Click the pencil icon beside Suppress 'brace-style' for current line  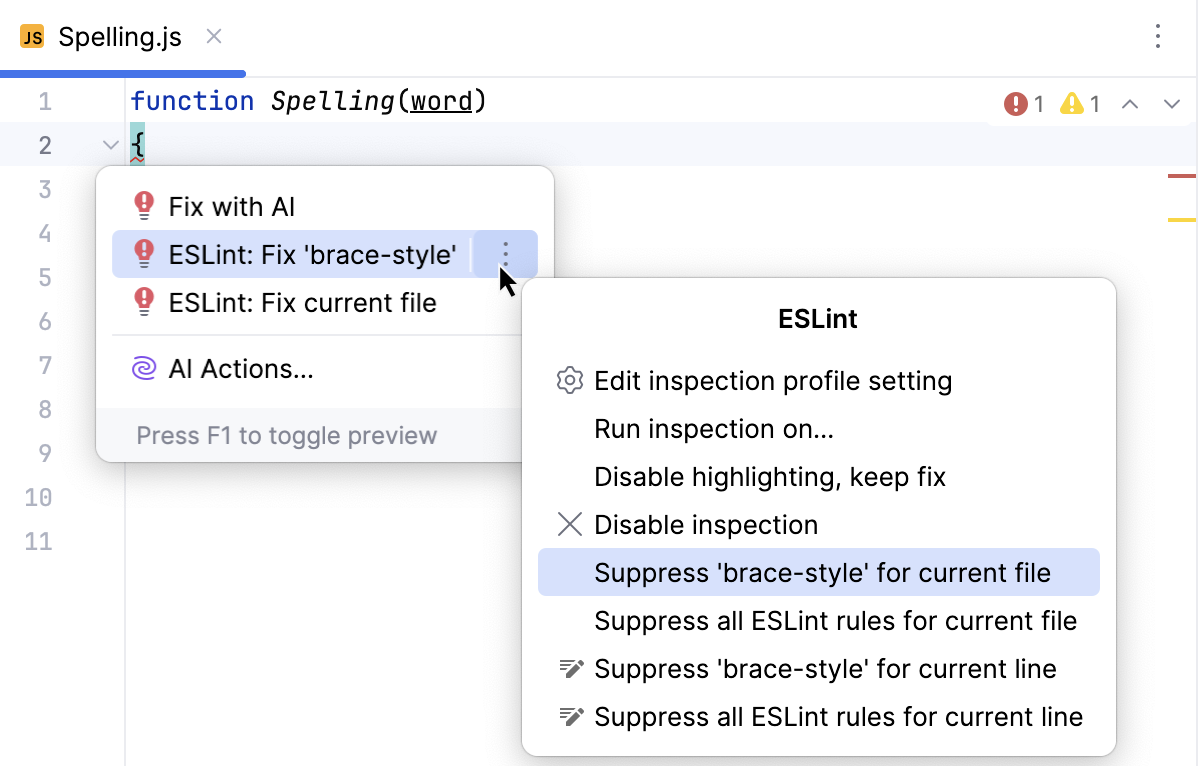pyautogui.click(x=571, y=668)
